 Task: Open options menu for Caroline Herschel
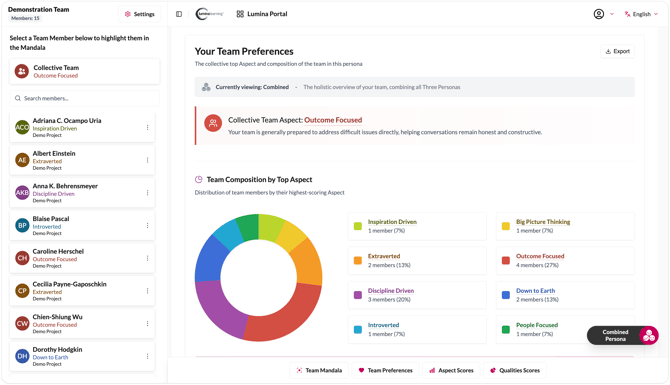(147, 258)
